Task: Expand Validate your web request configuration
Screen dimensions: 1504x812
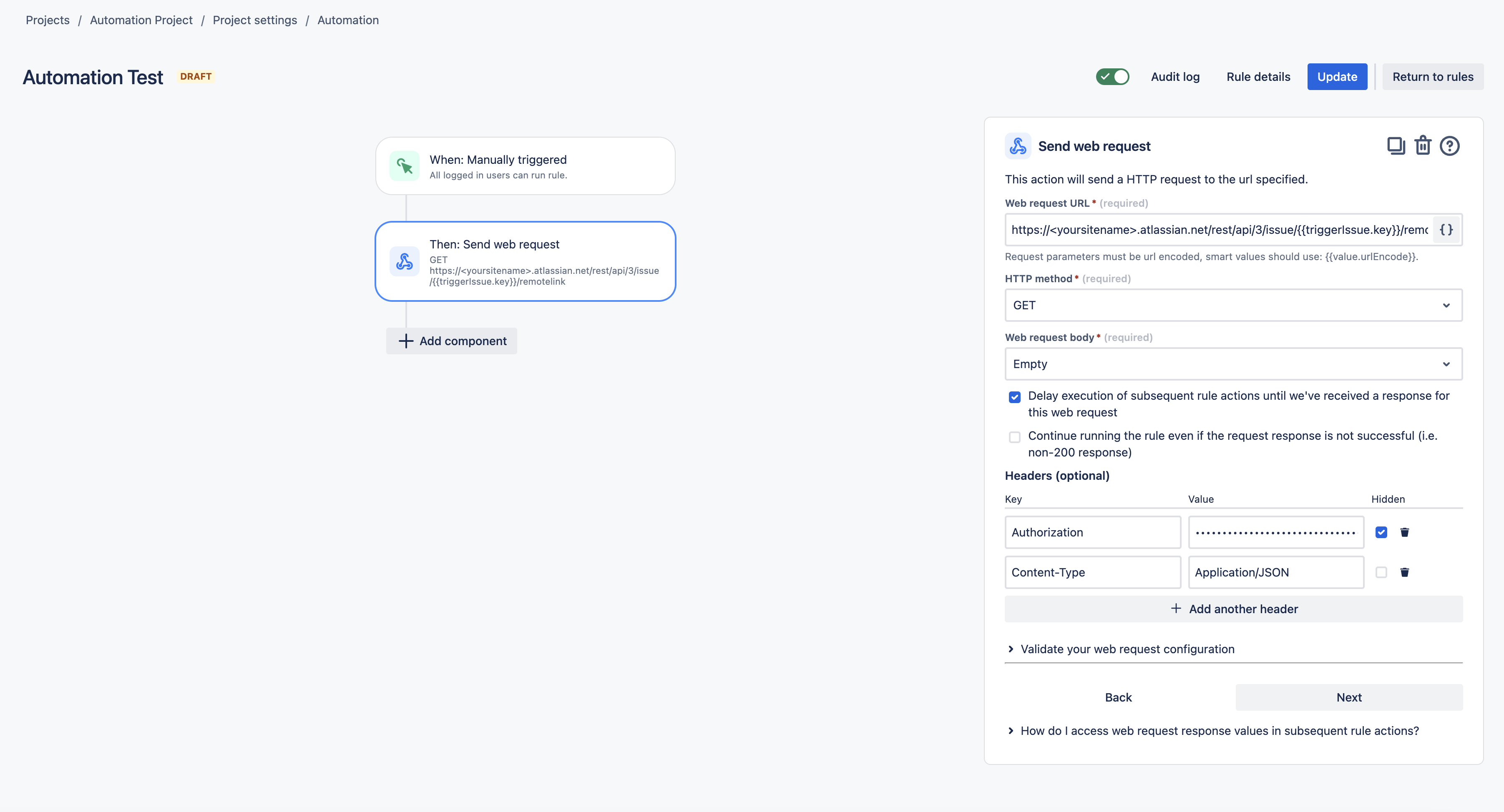Action: [x=1127, y=649]
